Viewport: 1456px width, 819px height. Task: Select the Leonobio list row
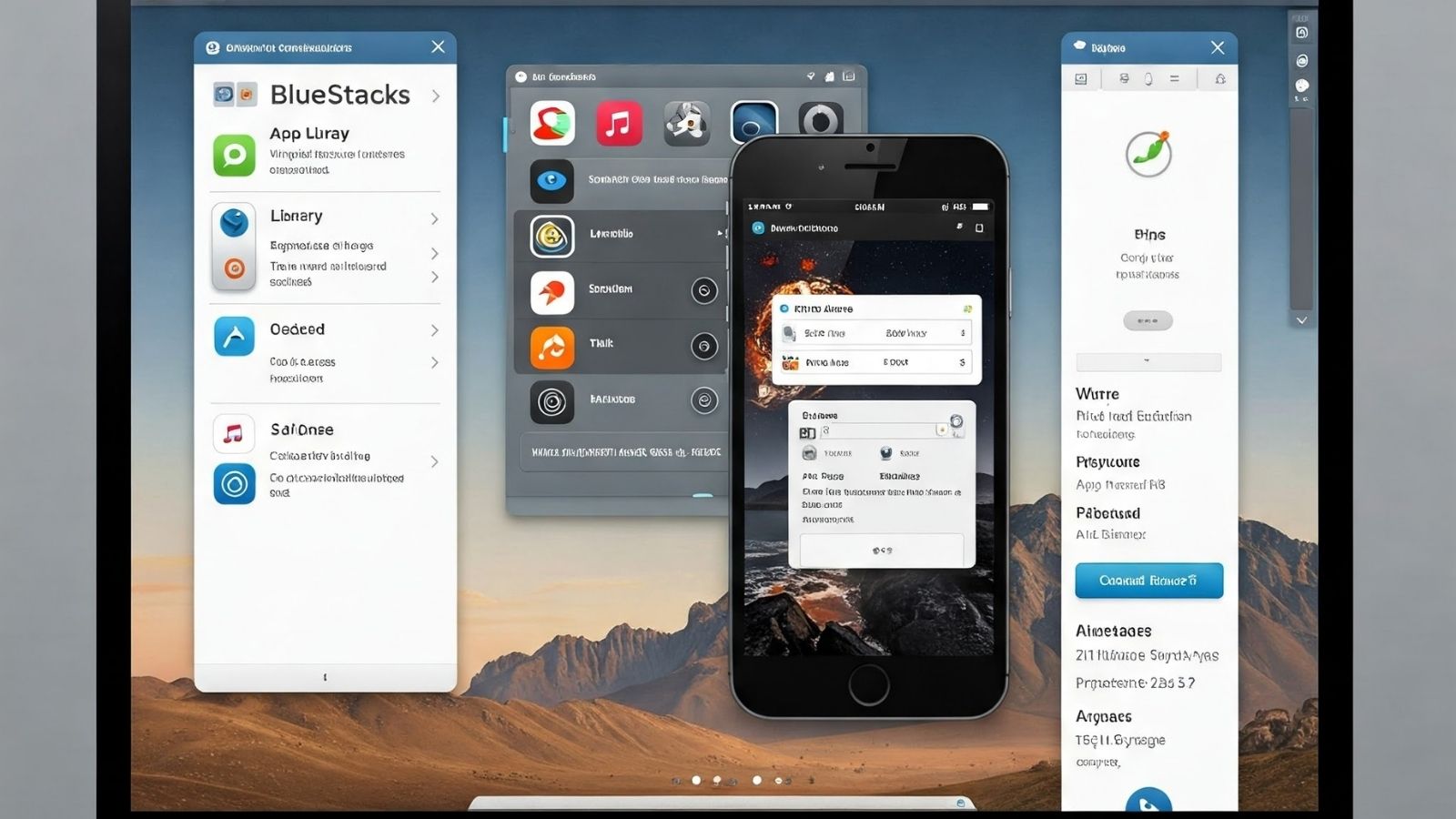coord(621,236)
